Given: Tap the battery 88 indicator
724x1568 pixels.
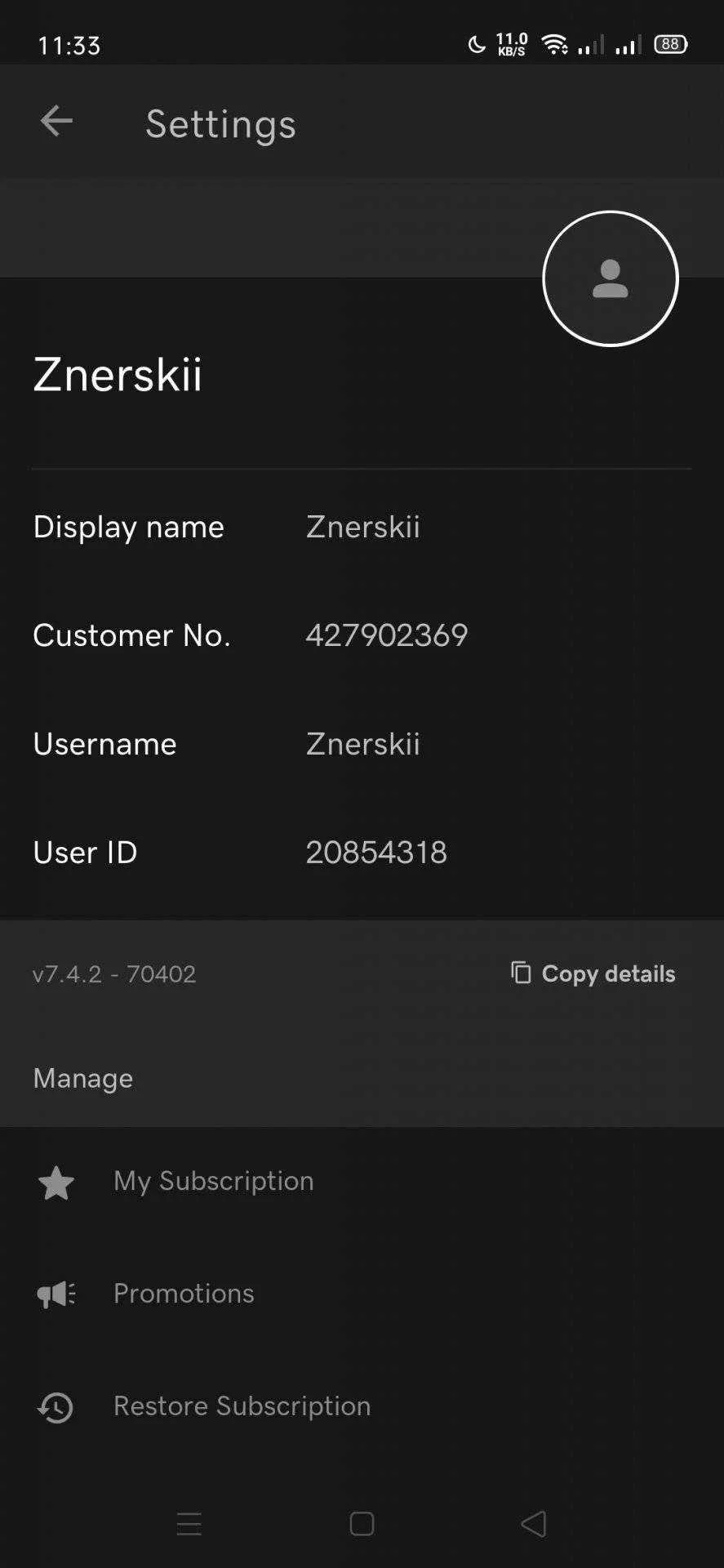Looking at the screenshot, I should coord(671,44).
